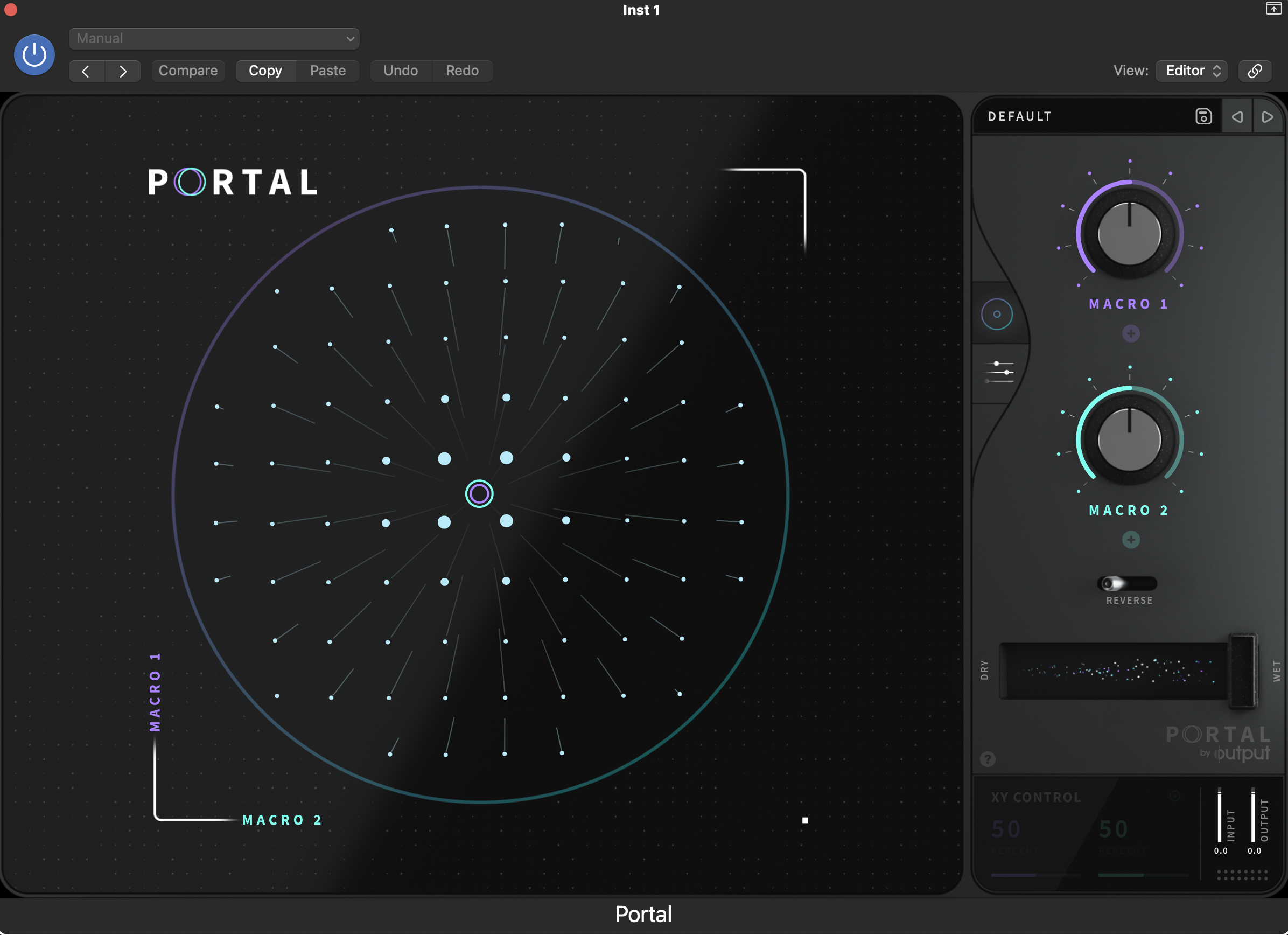
Task: Click the MACRO 2 knob label
Action: (1129, 510)
